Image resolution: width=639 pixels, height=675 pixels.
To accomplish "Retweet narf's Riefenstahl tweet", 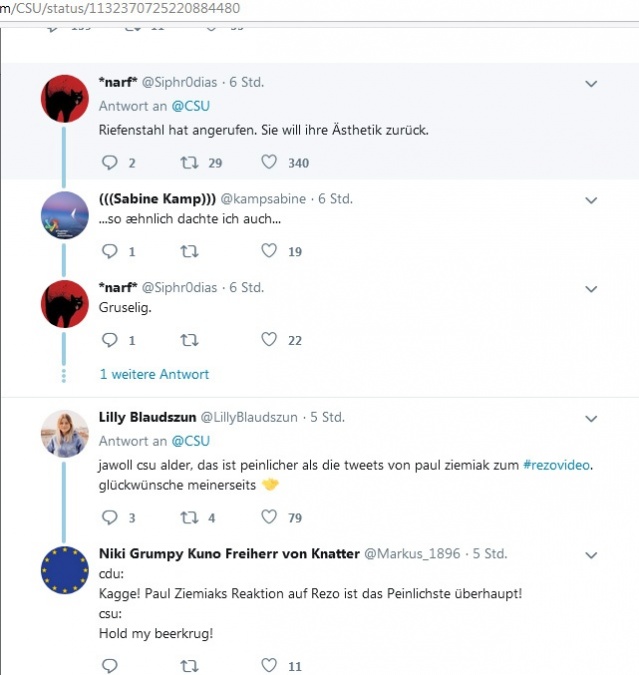I will [188, 162].
